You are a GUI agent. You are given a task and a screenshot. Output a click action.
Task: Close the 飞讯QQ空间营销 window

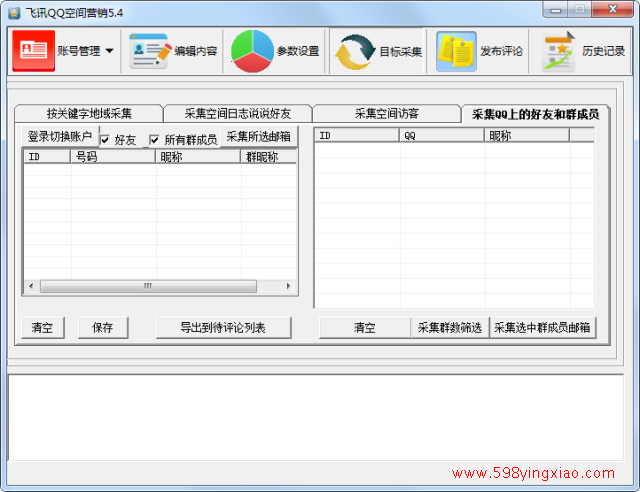[613, 9]
